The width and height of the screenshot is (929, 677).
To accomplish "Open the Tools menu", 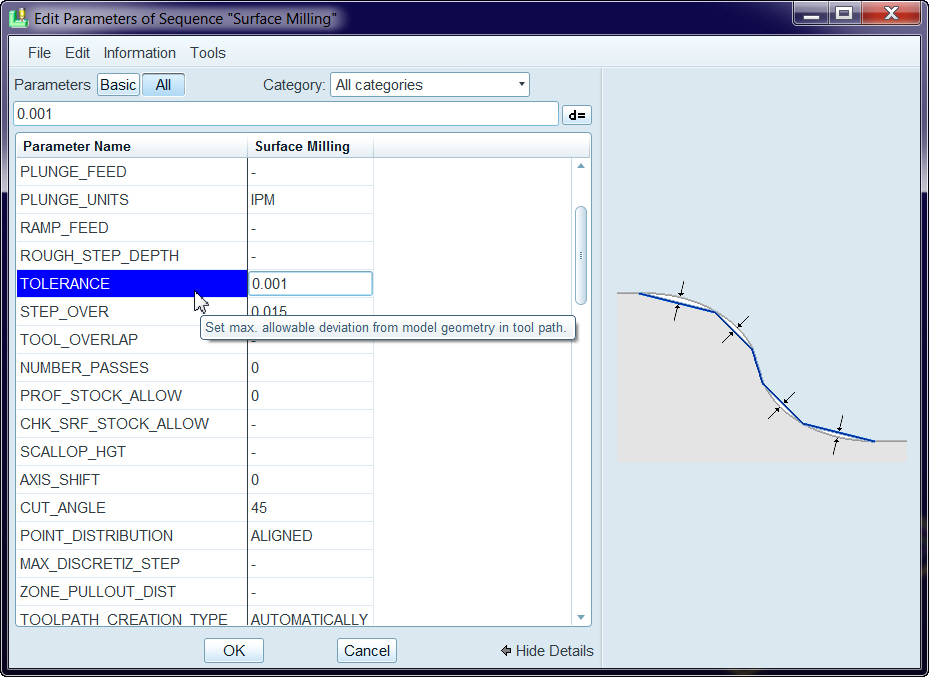I will point(208,53).
